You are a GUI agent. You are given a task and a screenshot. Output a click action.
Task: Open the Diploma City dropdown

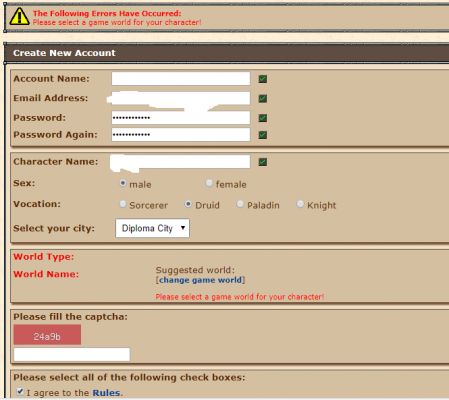tap(153, 228)
